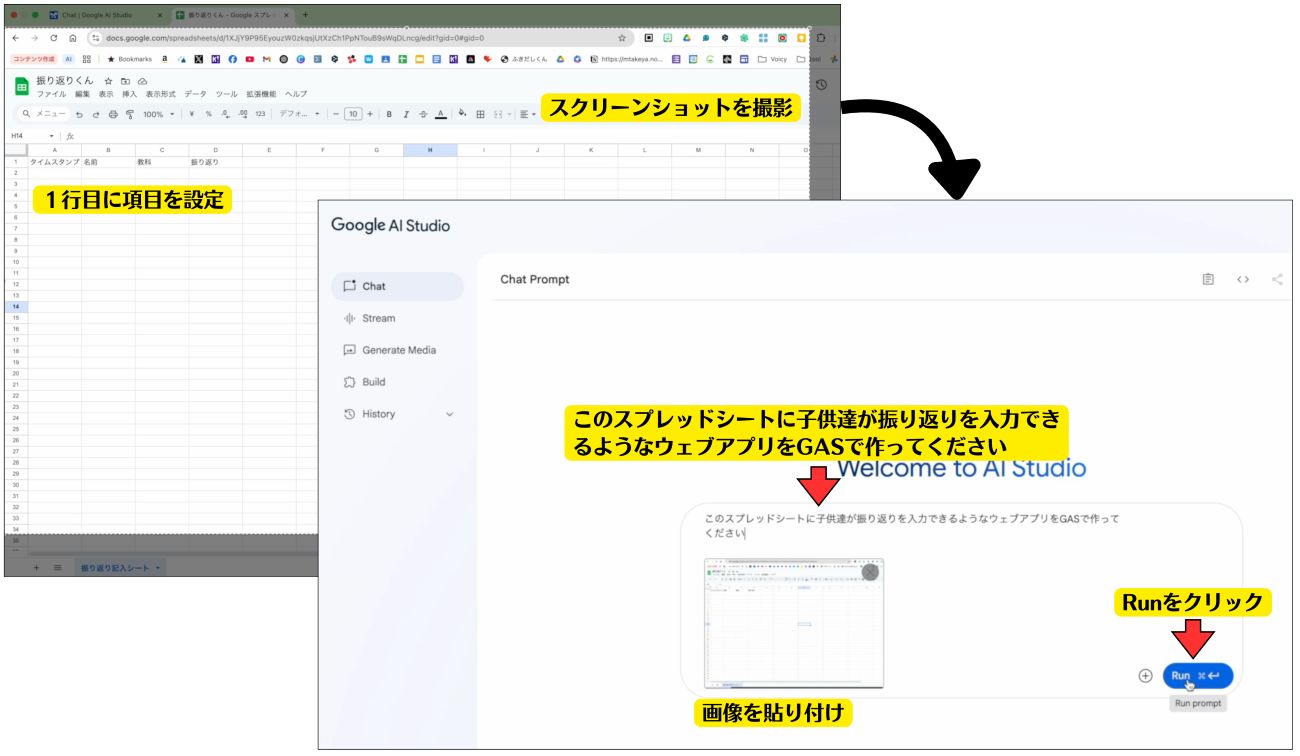1300x756 pixels.
Task: Open the データ menu
Action: coord(195,94)
